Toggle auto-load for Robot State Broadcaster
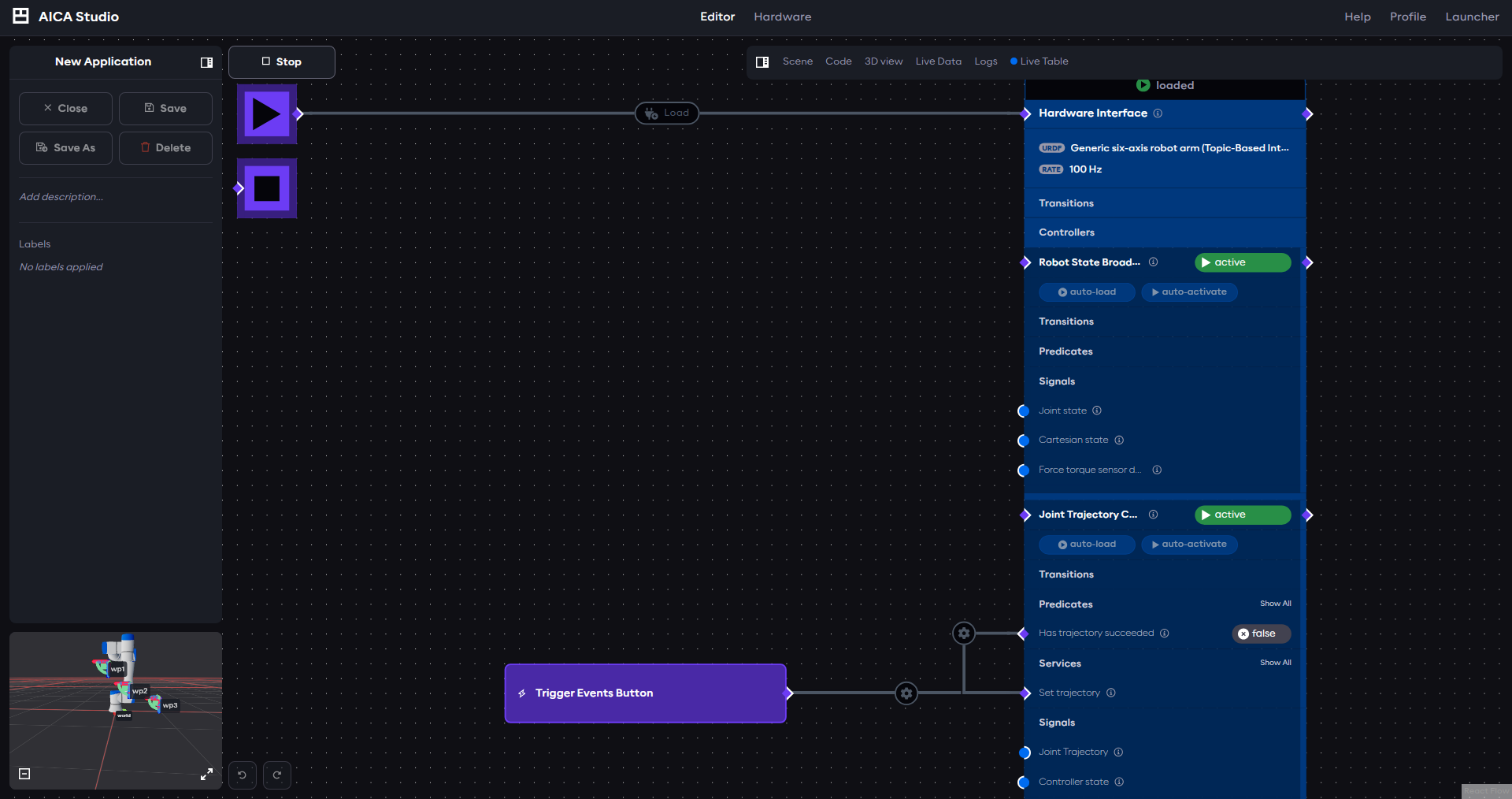This screenshot has width=1512, height=799. 1087,292
